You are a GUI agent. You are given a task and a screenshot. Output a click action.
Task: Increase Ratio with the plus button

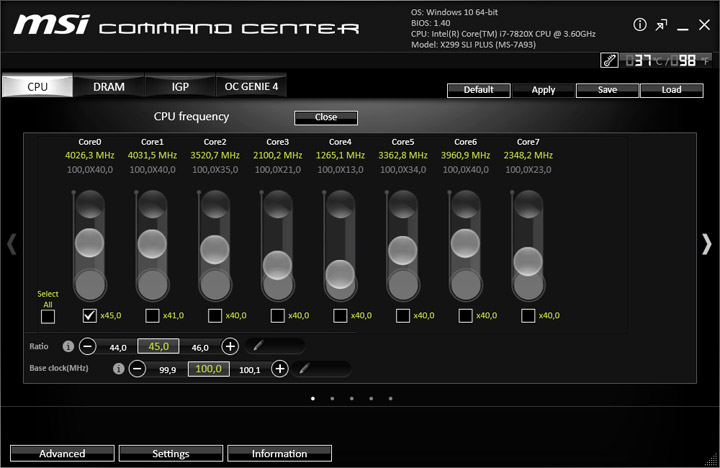pyautogui.click(x=230, y=346)
